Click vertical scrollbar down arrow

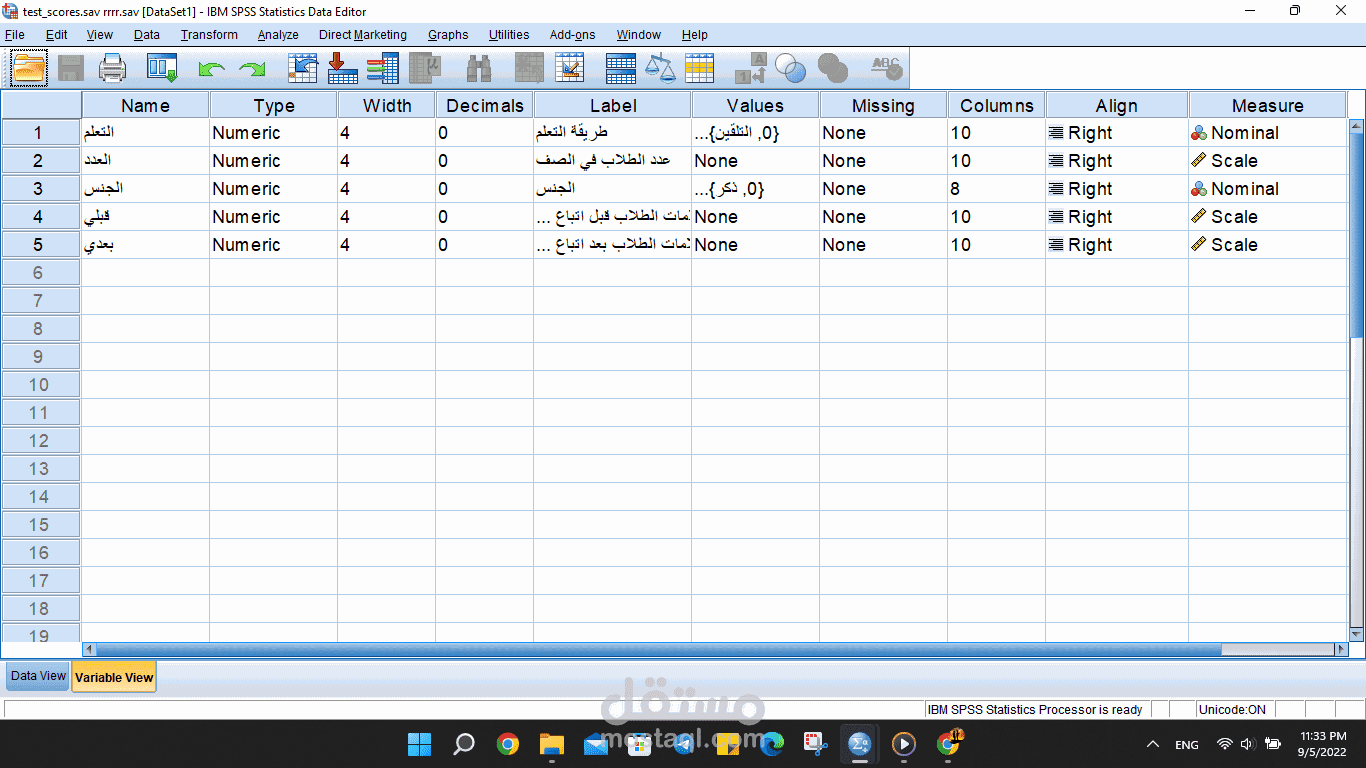click(x=1356, y=634)
